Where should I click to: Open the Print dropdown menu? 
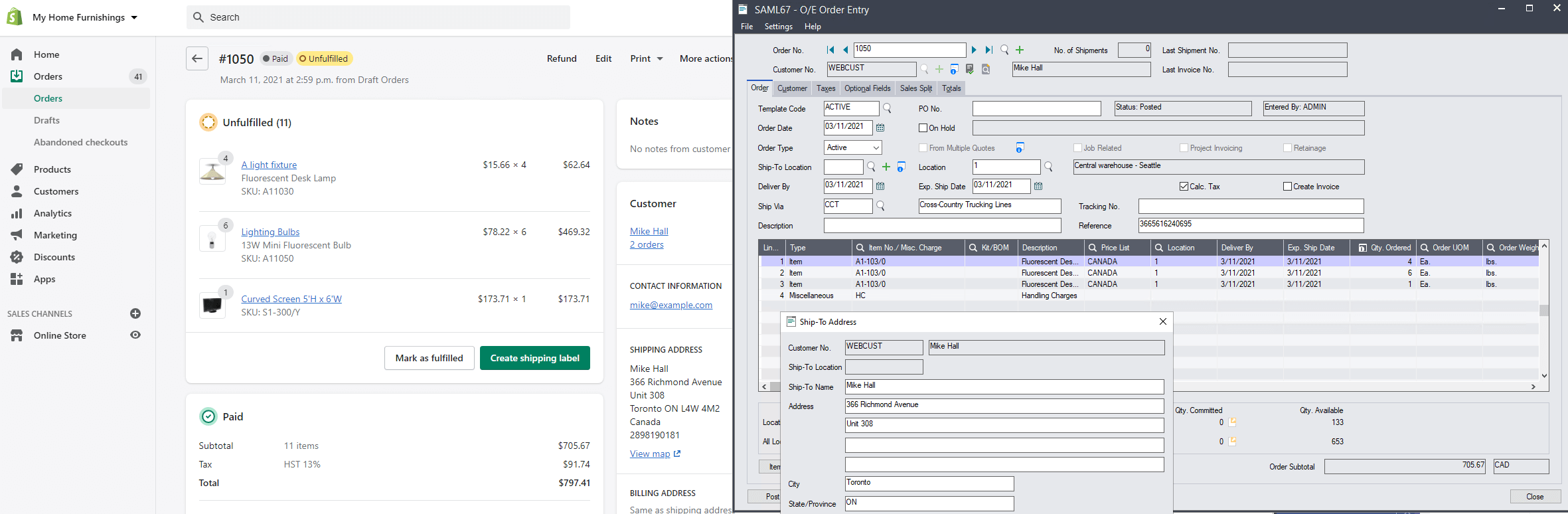pyautogui.click(x=647, y=58)
